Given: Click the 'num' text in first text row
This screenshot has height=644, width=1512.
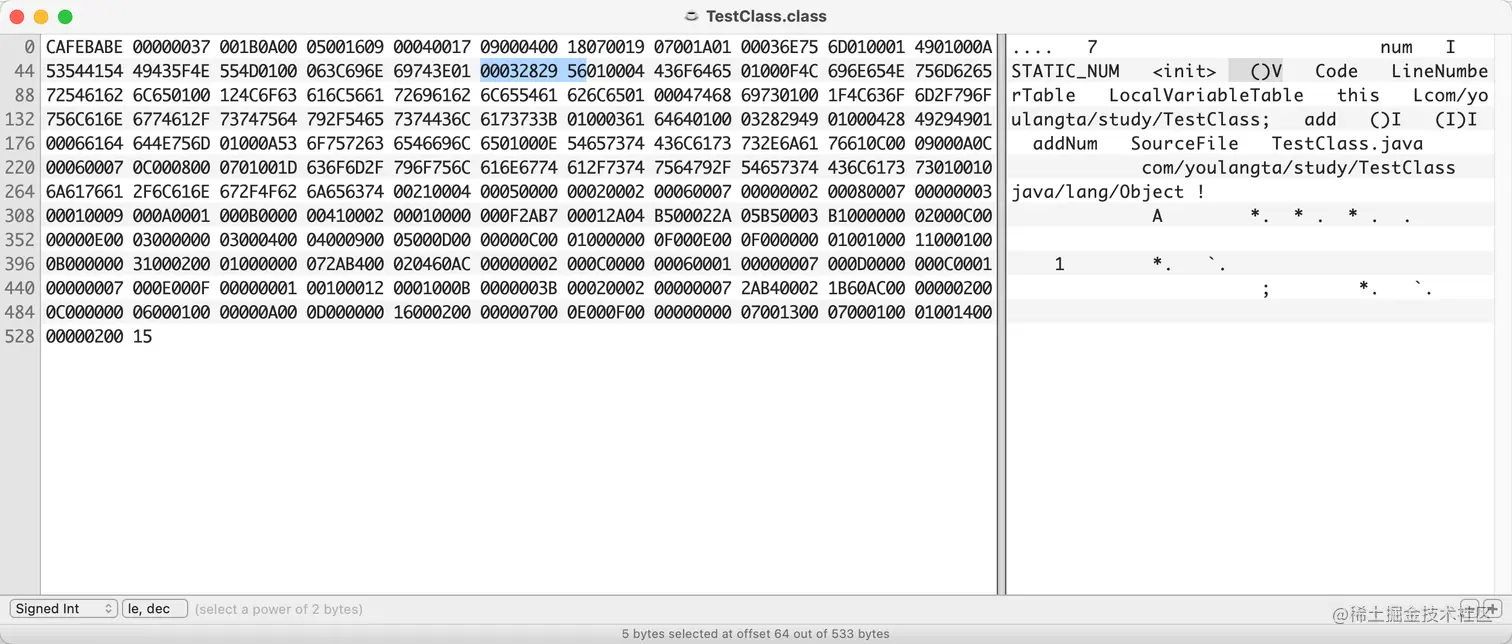Looking at the screenshot, I should pyautogui.click(x=1396, y=47).
